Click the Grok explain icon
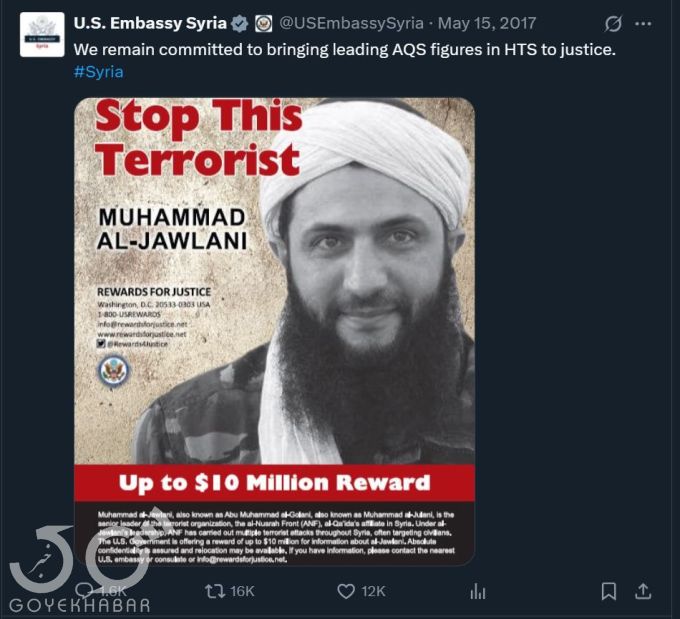This screenshot has height=619, width=680. click(x=613, y=24)
